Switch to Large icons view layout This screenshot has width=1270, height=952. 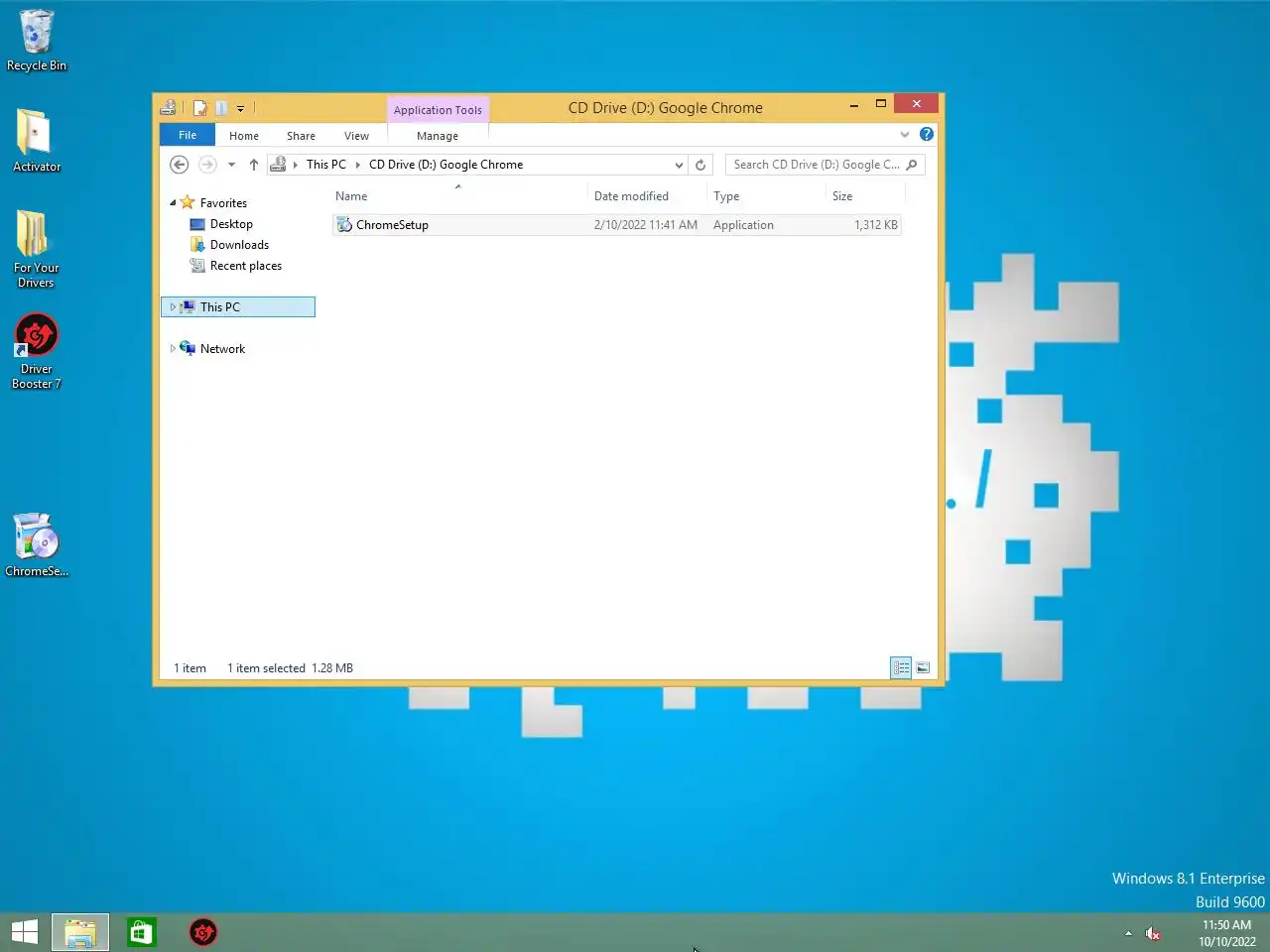tap(923, 668)
